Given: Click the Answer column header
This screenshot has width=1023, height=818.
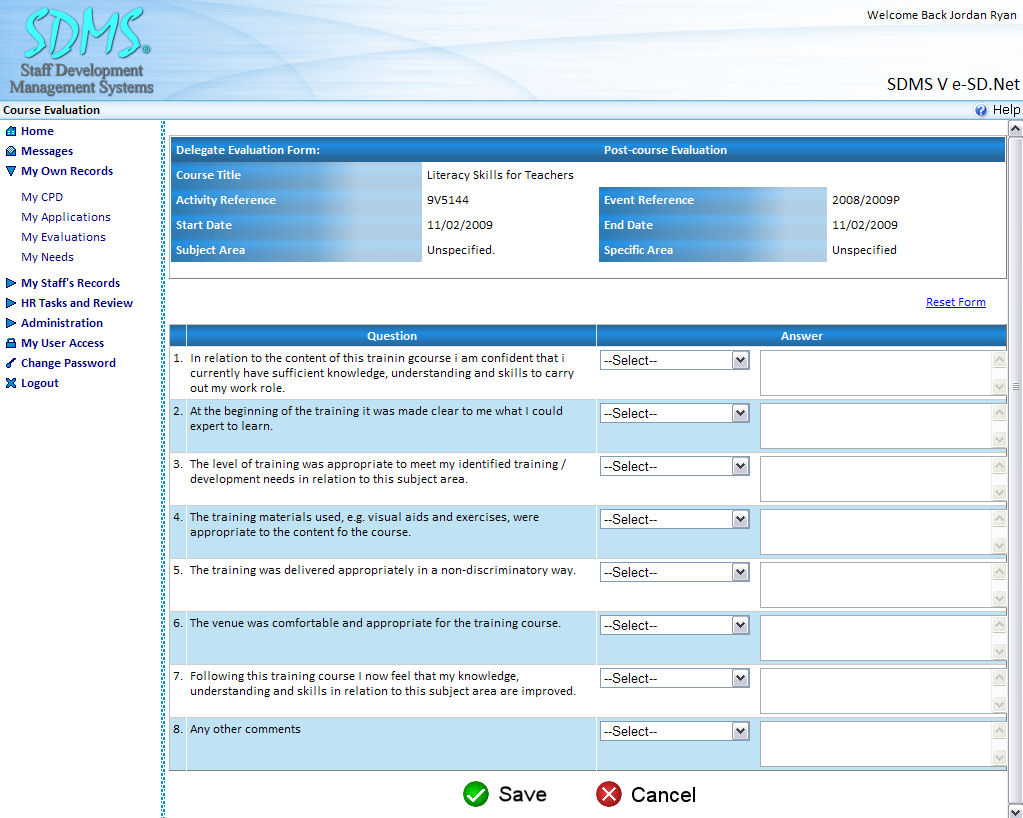Looking at the screenshot, I should pos(801,336).
